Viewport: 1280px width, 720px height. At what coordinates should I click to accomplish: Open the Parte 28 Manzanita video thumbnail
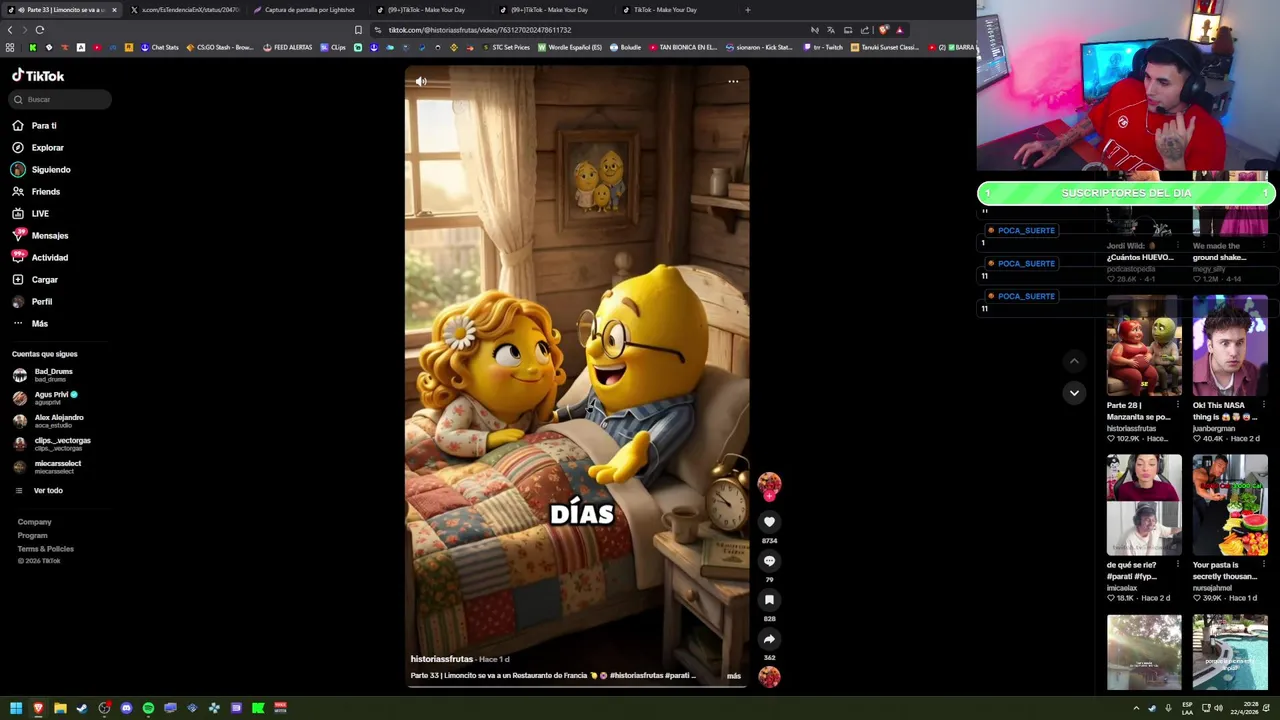click(x=1144, y=346)
